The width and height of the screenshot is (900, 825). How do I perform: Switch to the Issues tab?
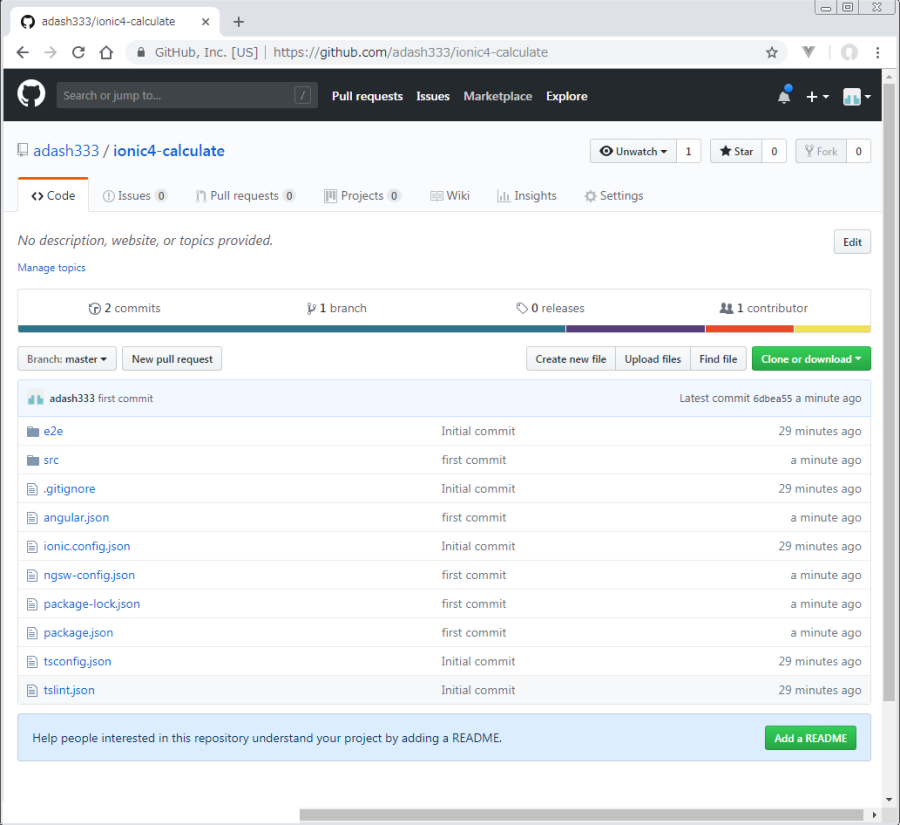134,196
